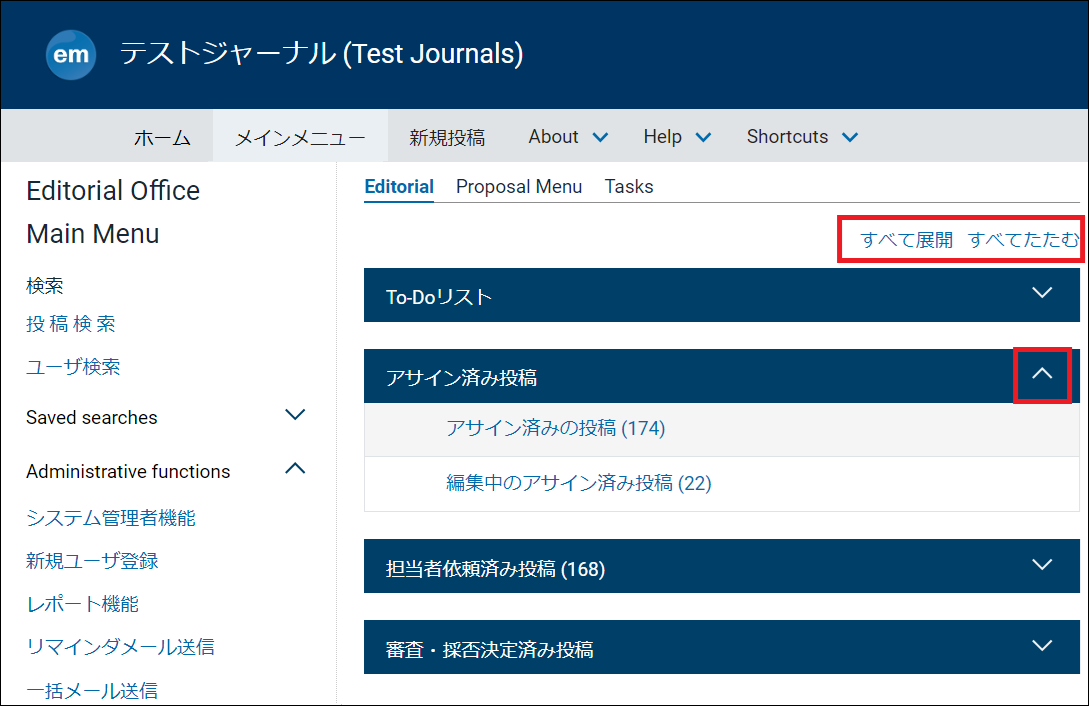Switch to the ホーム tab
Viewport: 1089px width, 706px height.
[162, 136]
